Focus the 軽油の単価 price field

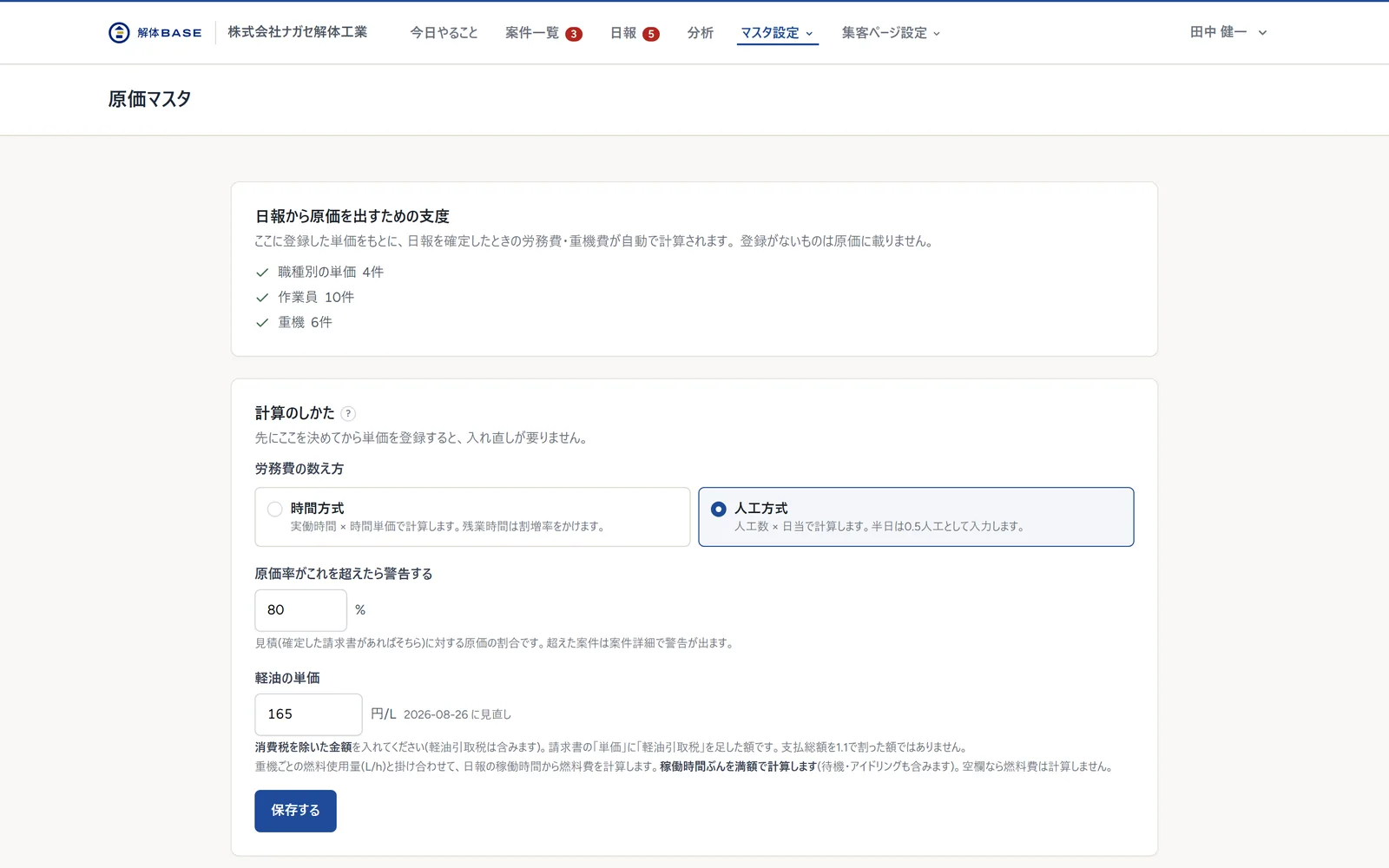(x=308, y=714)
